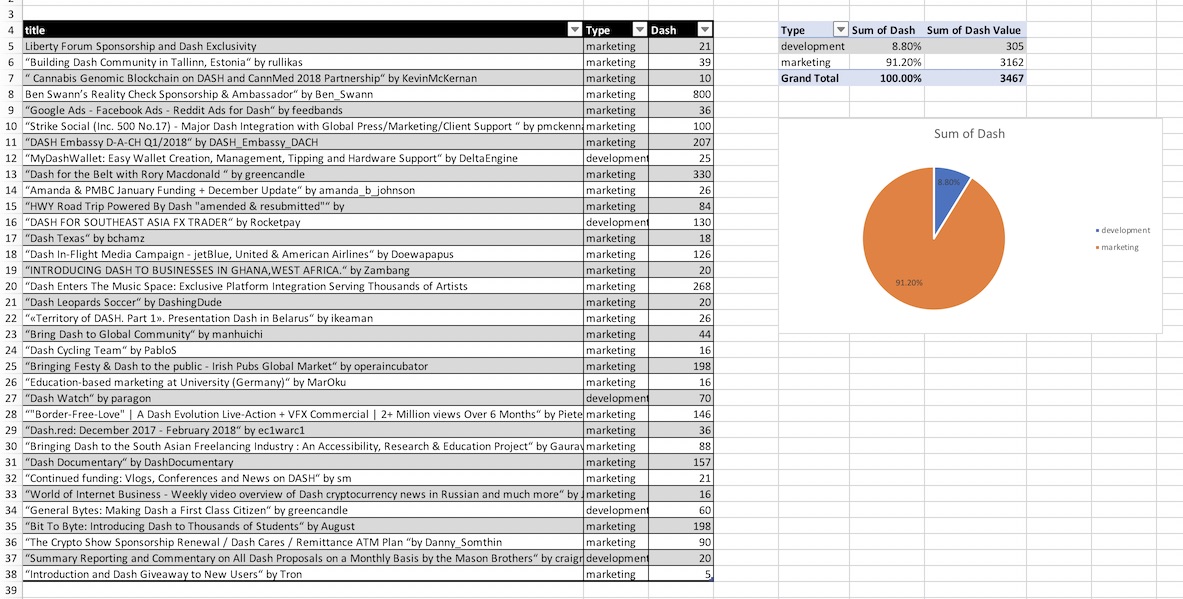Open the Dash column filter dropdown
The width and height of the screenshot is (1183, 599).
(x=705, y=30)
